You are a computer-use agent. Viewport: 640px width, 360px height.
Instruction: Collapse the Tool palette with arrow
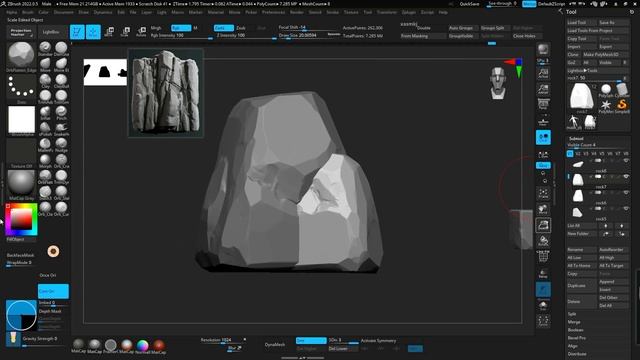560,11
